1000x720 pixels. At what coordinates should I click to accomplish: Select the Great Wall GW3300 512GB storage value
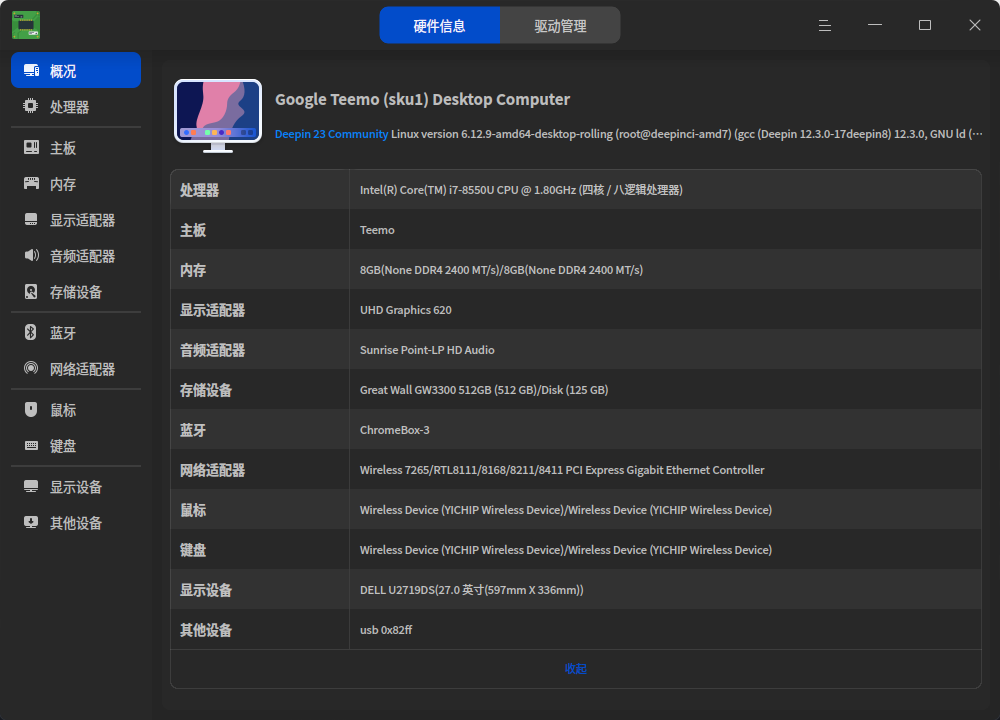point(484,390)
